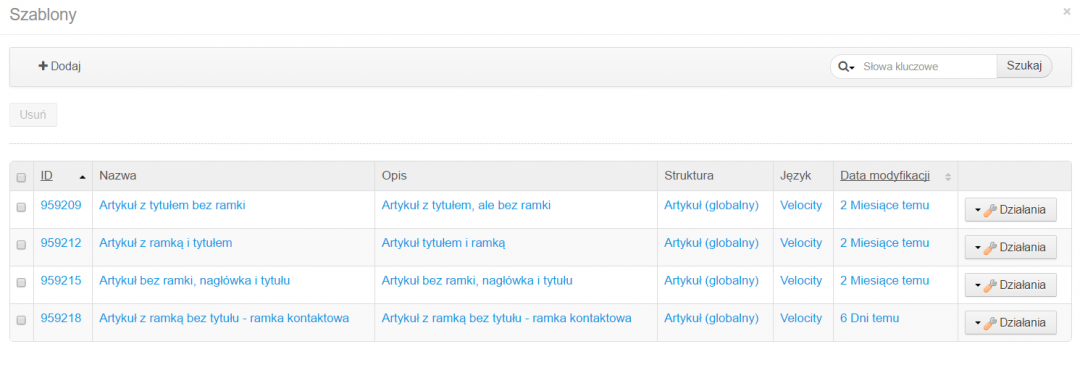The image size is (1080, 383).
Task: Close the Szablony dialog
Action: [x=1067, y=12]
